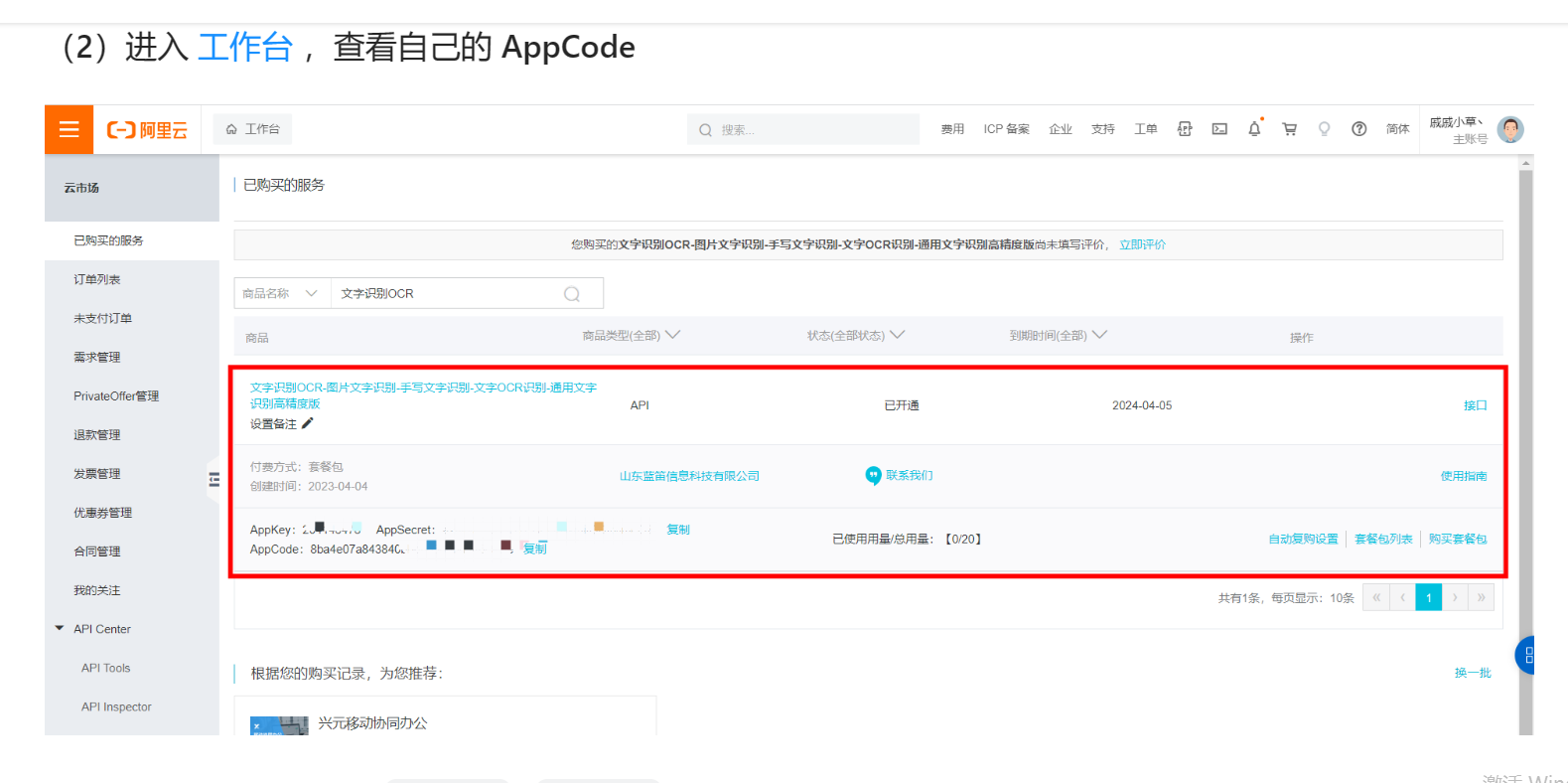
Task: Click the magnifier icon in the product search
Action: point(572,294)
